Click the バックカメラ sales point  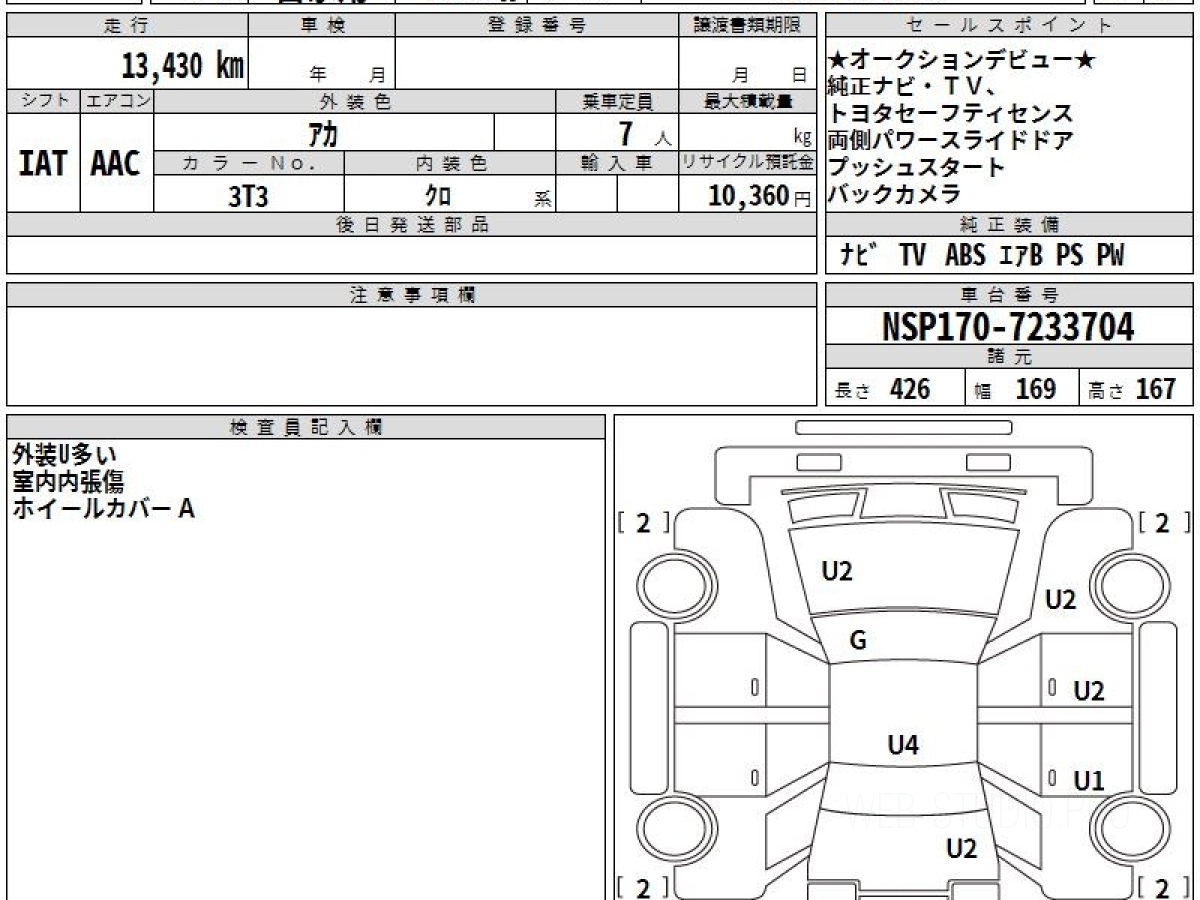894,194
